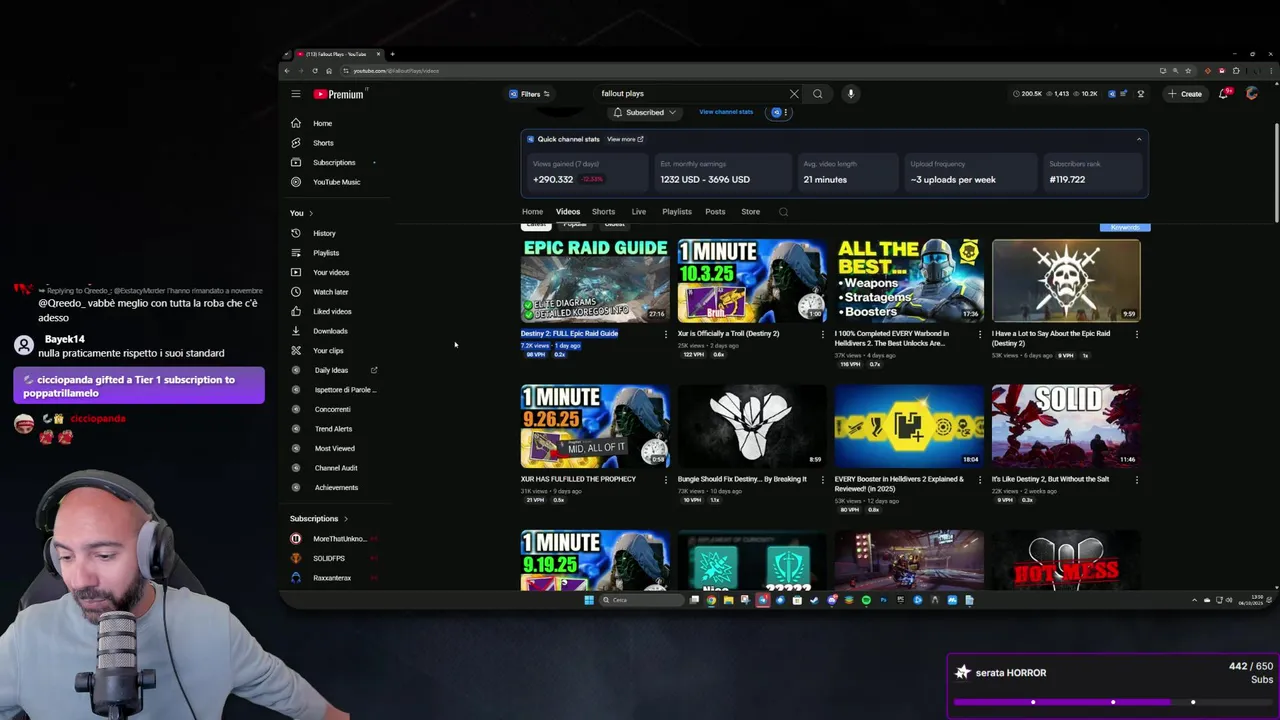The image size is (1280, 720).
Task: Open the SOLIDFPS subscription channel
Action: pyautogui.click(x=329, y=559)
